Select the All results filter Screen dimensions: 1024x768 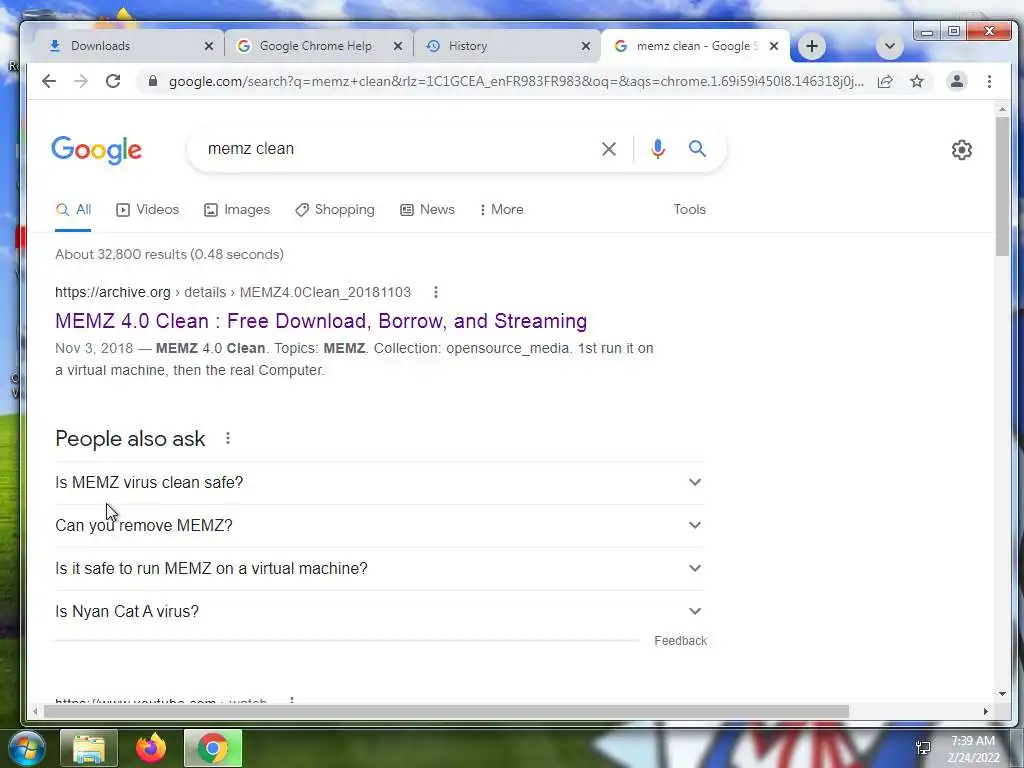click(x=73, y=210)
